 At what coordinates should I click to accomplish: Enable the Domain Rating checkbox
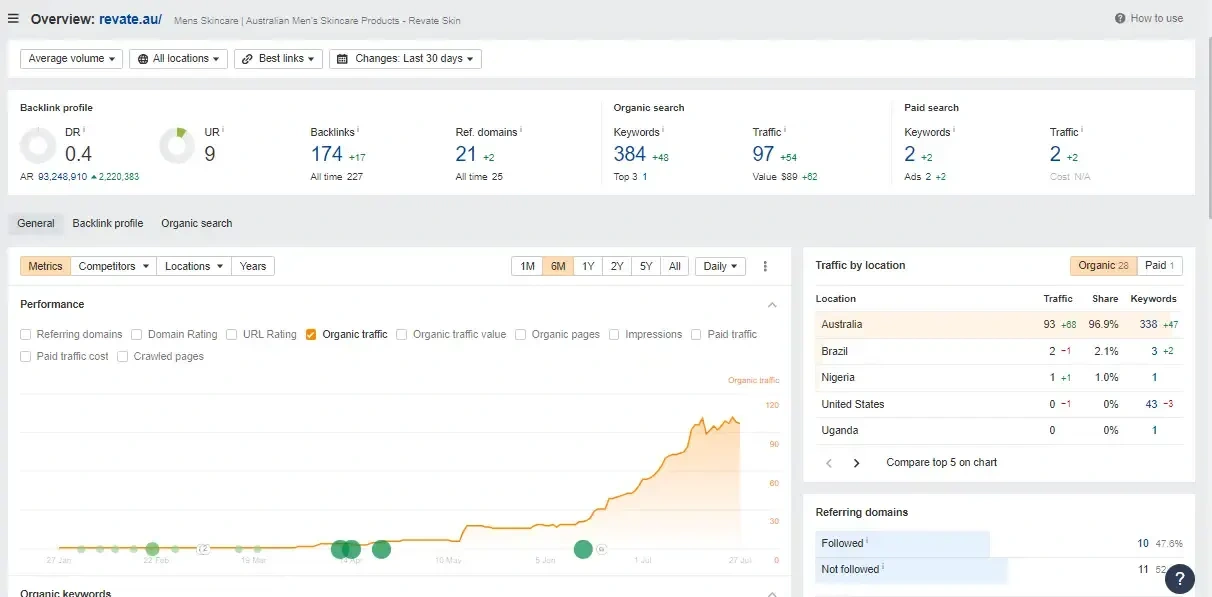[137, 335]
